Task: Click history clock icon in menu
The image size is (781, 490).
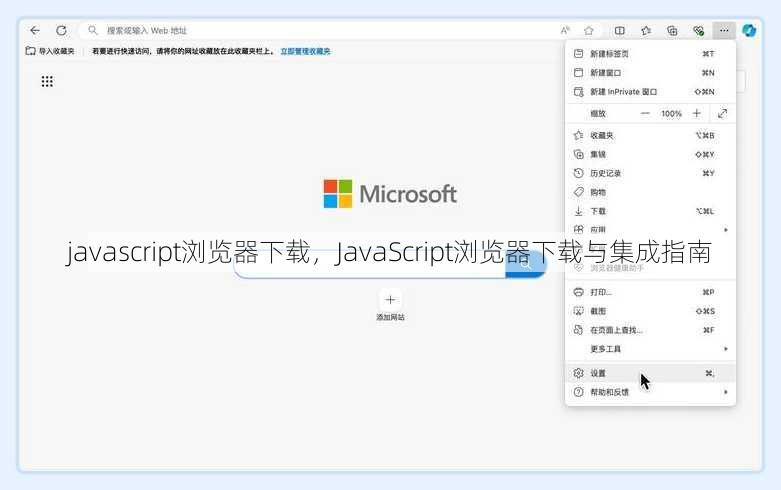Action: coord(578,173)
